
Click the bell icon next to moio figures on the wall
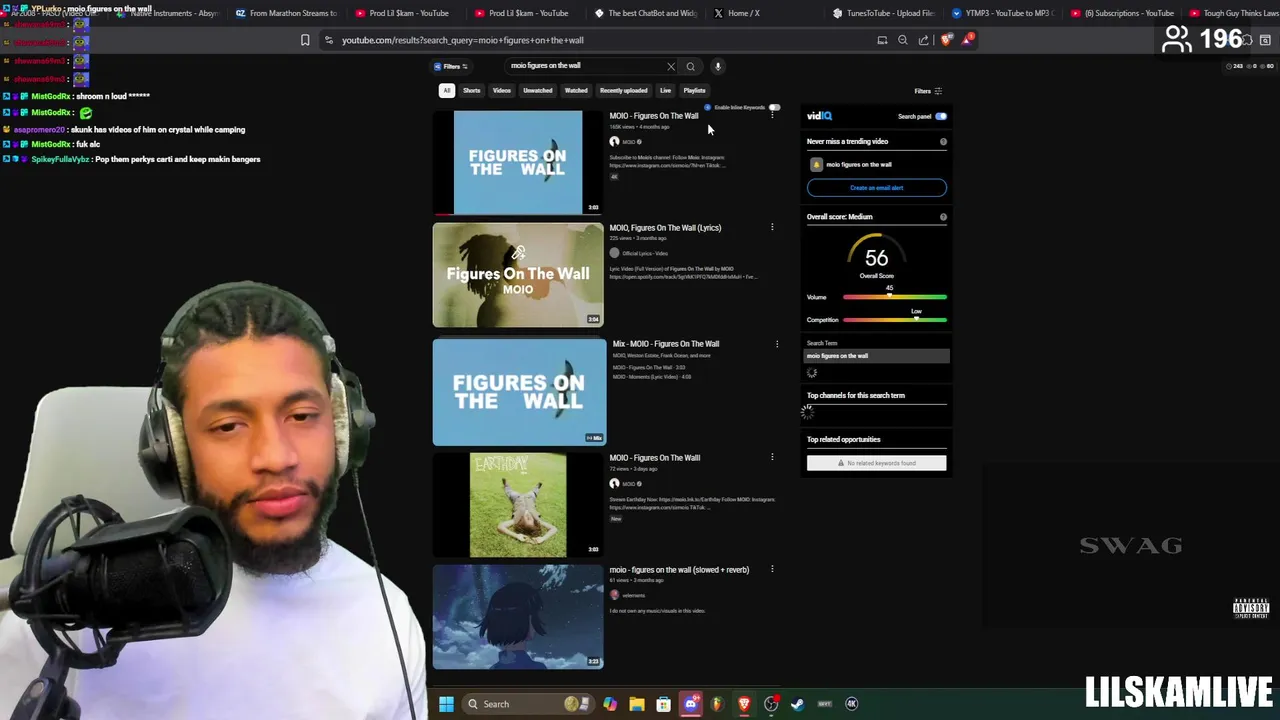(x=816, y=165)
